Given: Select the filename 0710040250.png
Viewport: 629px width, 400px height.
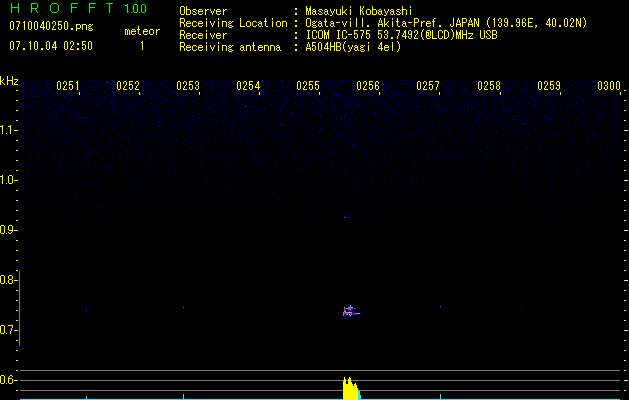Looking at the screenshot, I should click(51, 26).
